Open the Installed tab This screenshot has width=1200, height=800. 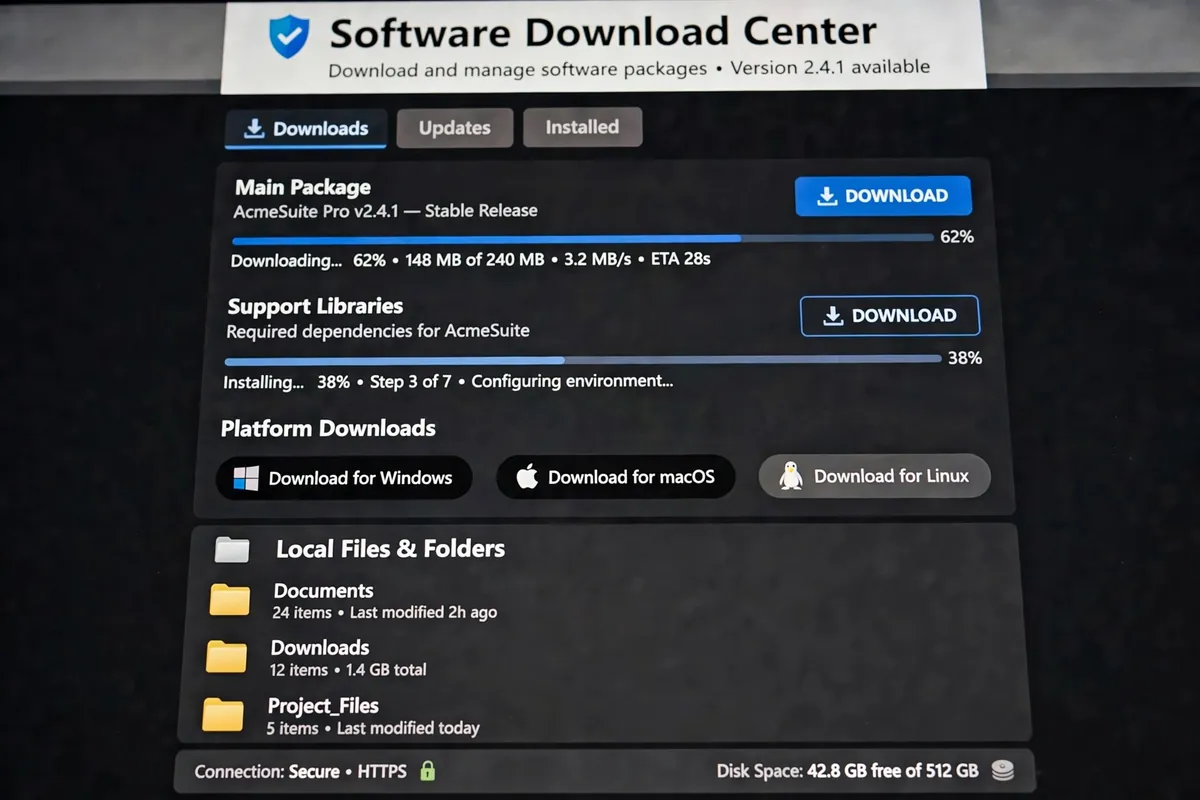pos(582,127)
